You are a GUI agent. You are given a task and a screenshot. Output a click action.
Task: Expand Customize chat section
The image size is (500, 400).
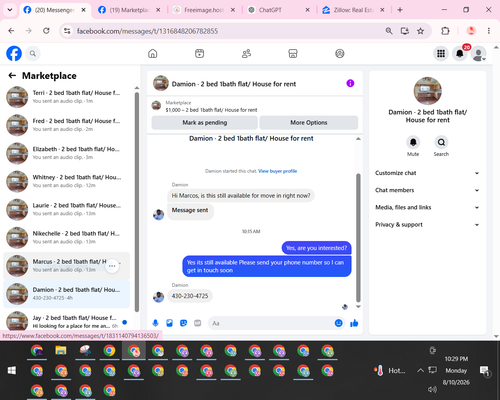(427, 173)
